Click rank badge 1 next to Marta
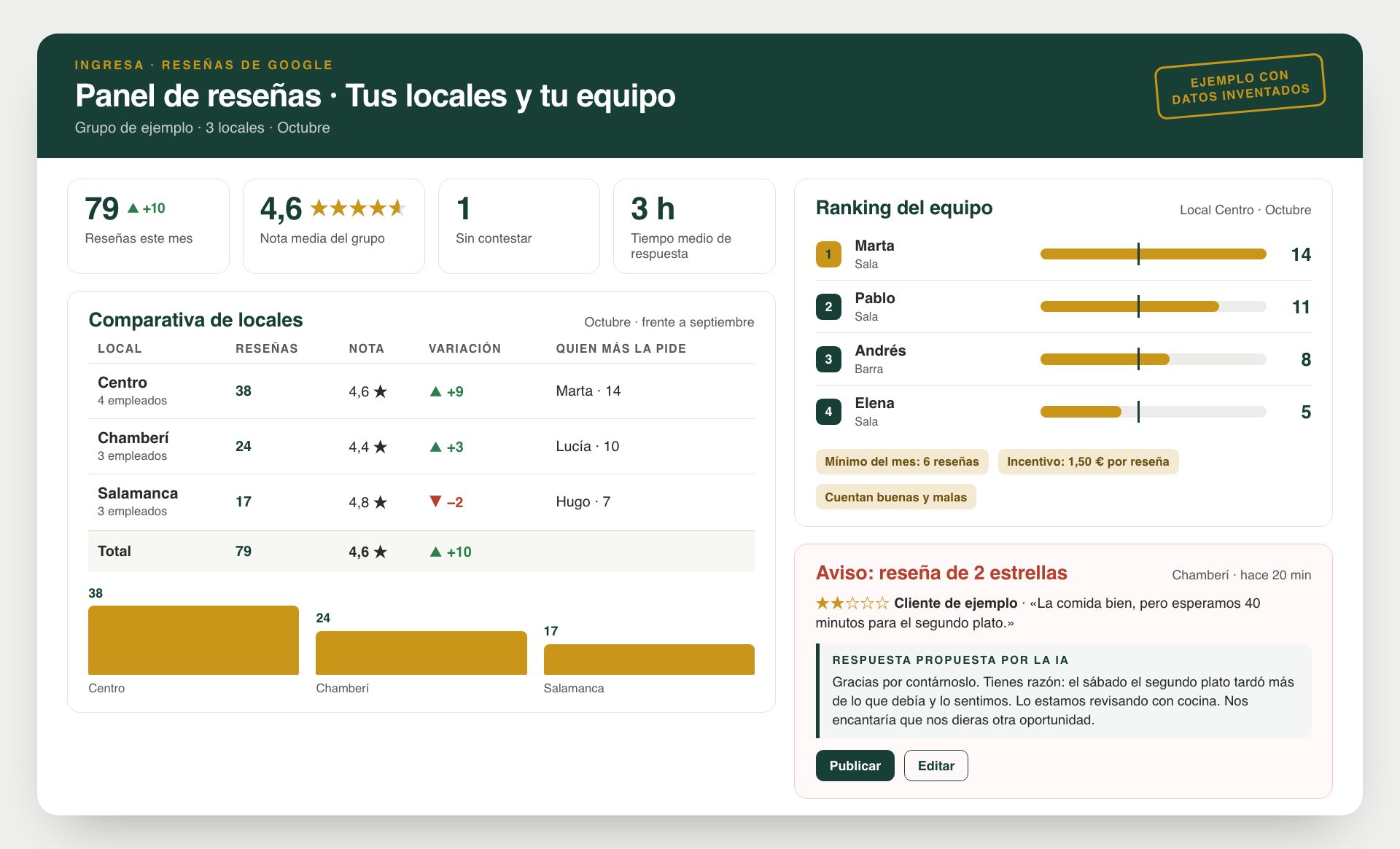 click(828, 254)
